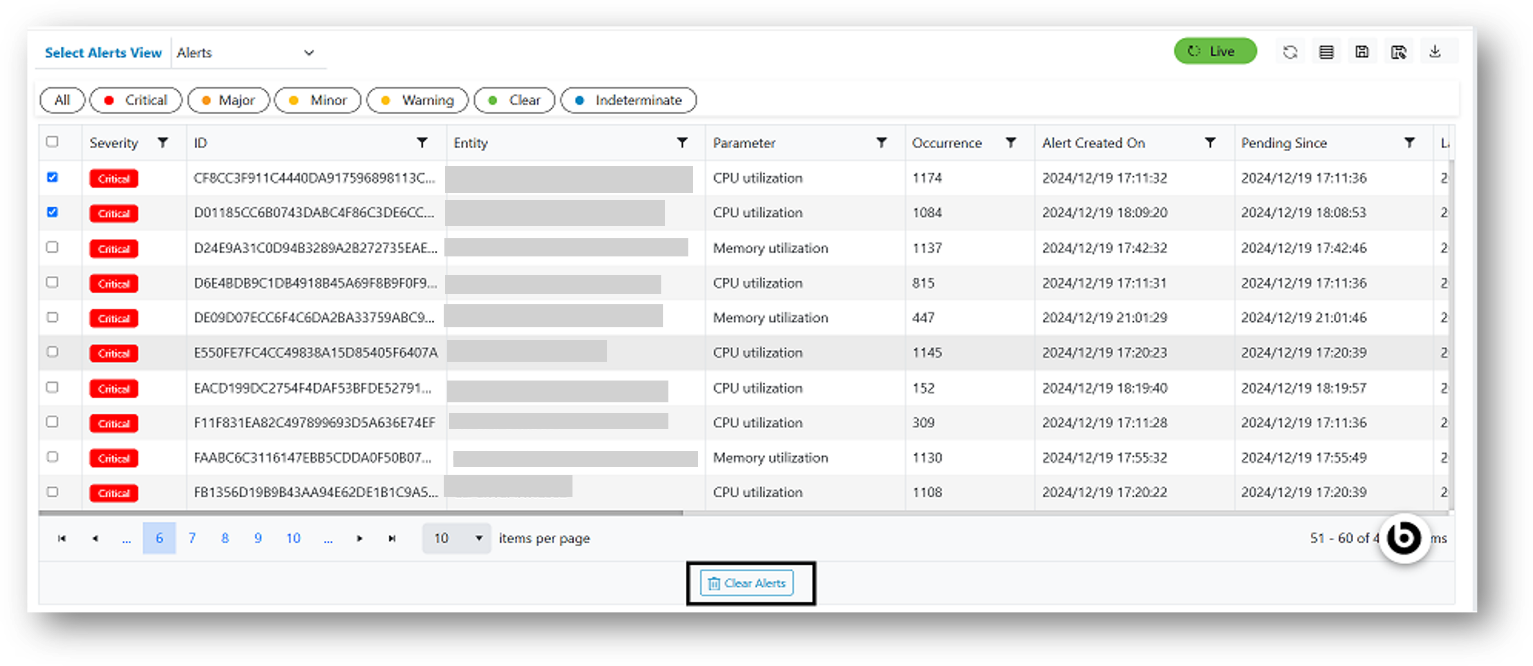The height and width of the screenshot is (666, 1533).
Task: Go to first page of alerts
Action: coord(62,538)
